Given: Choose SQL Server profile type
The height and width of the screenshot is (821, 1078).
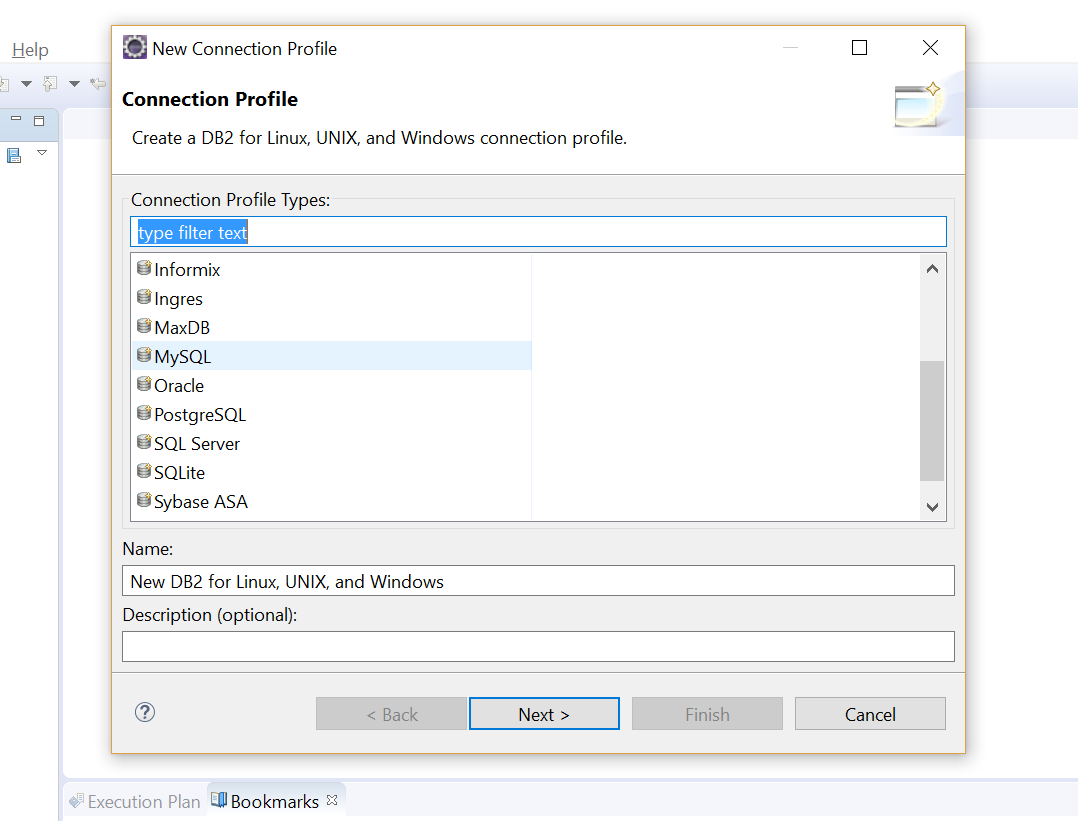Looking at the screenshot, I should [197, 443].
